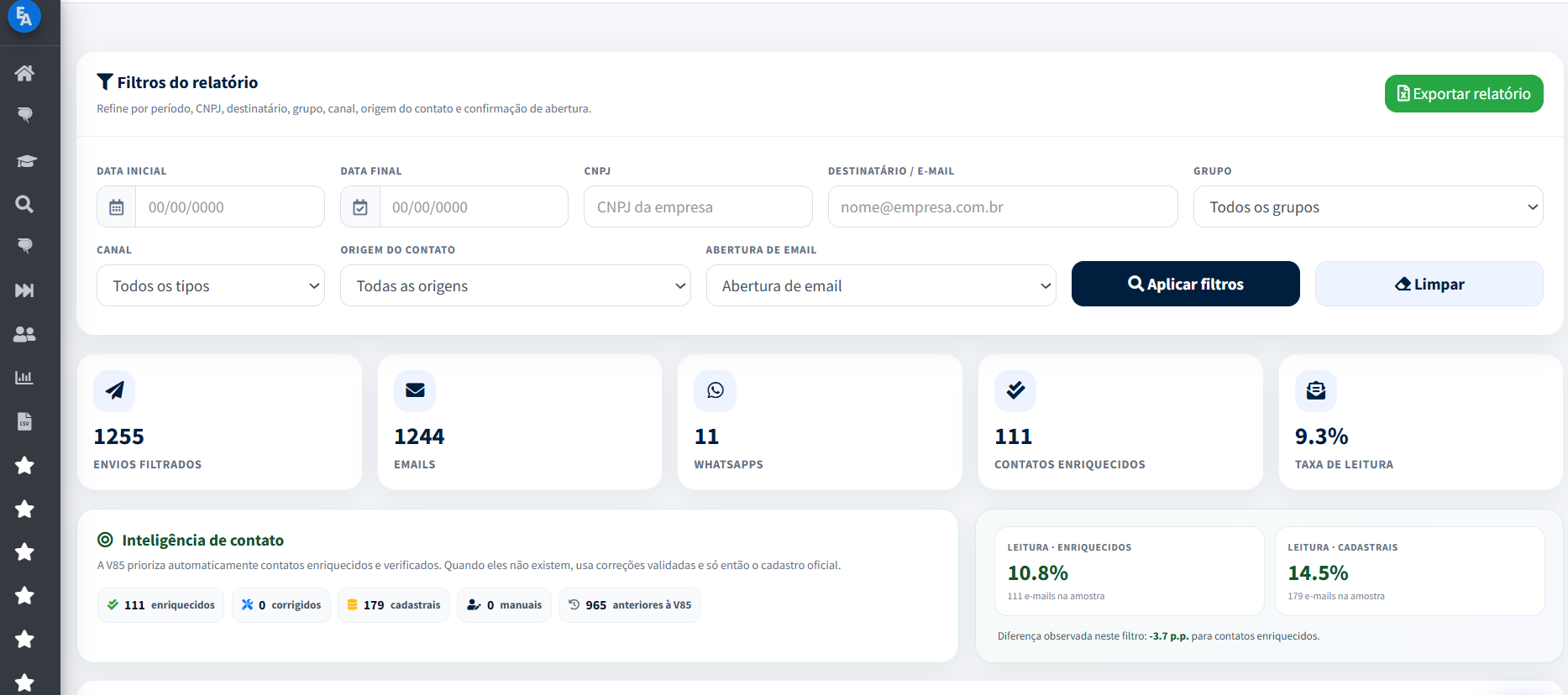This screenshot has height=695, width=1568.
Task: Click the 9.3% Taxa de Leitura value
Action: point(1321,436)
